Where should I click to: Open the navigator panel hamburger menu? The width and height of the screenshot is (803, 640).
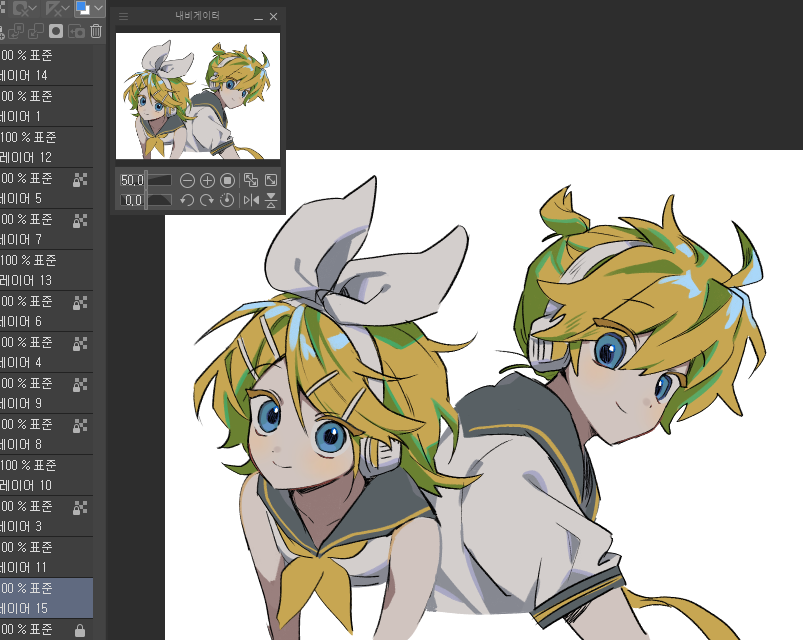pos(123,16)
